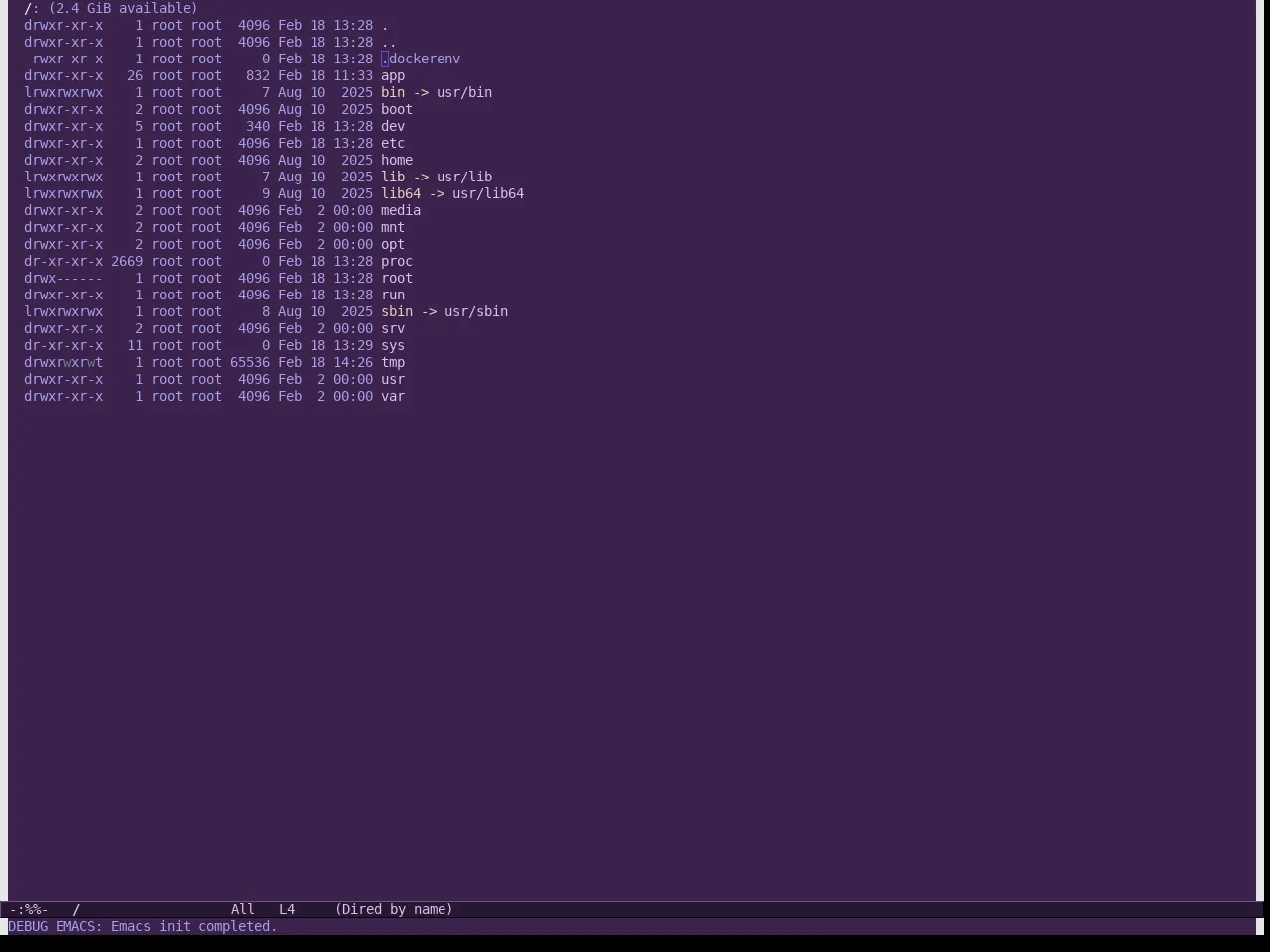Open the opt directory entry

tap(393, 244)
